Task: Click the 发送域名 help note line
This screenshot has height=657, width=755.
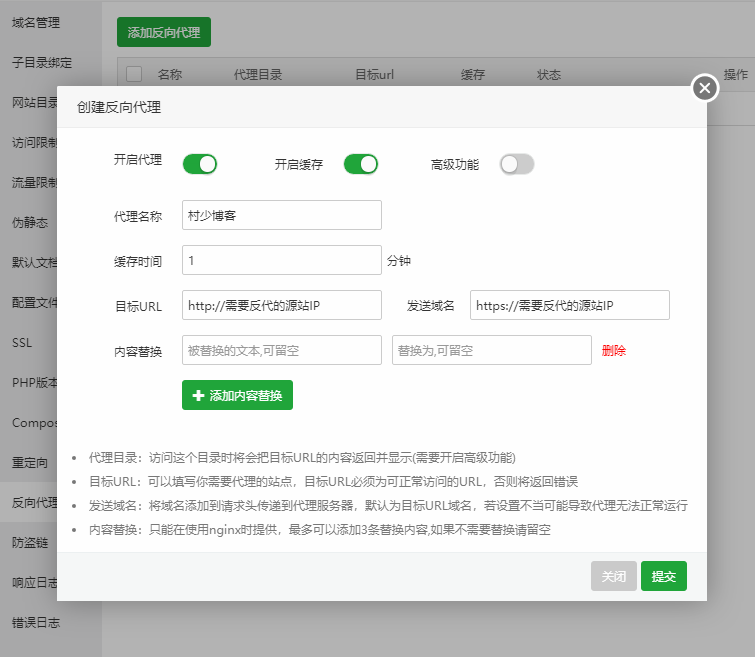Action: (388, 506)
